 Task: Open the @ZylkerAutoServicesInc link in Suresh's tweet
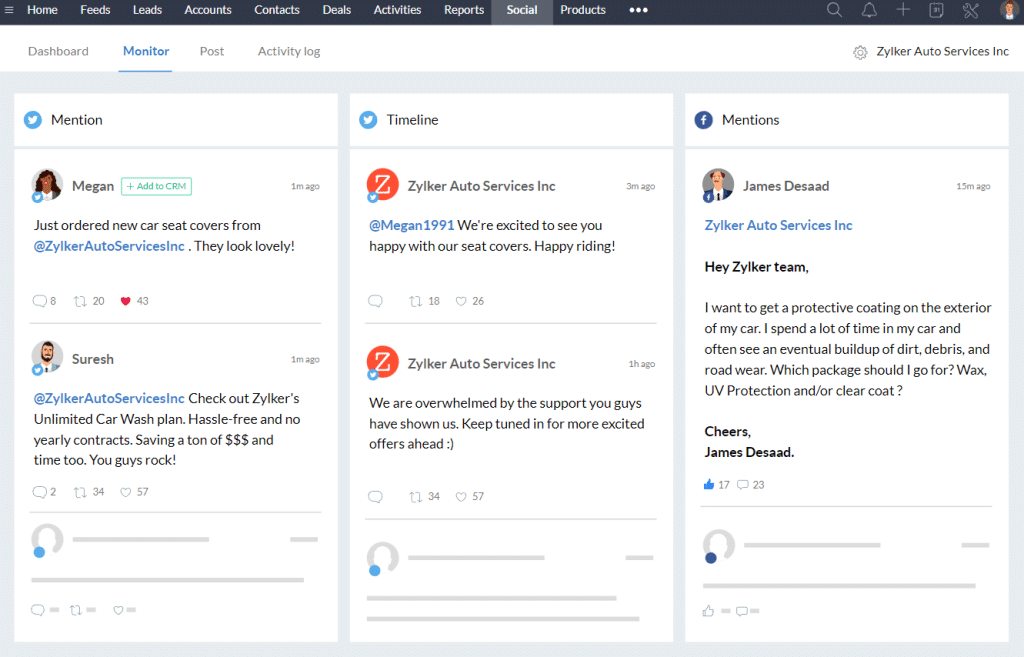tap(109, 398)
